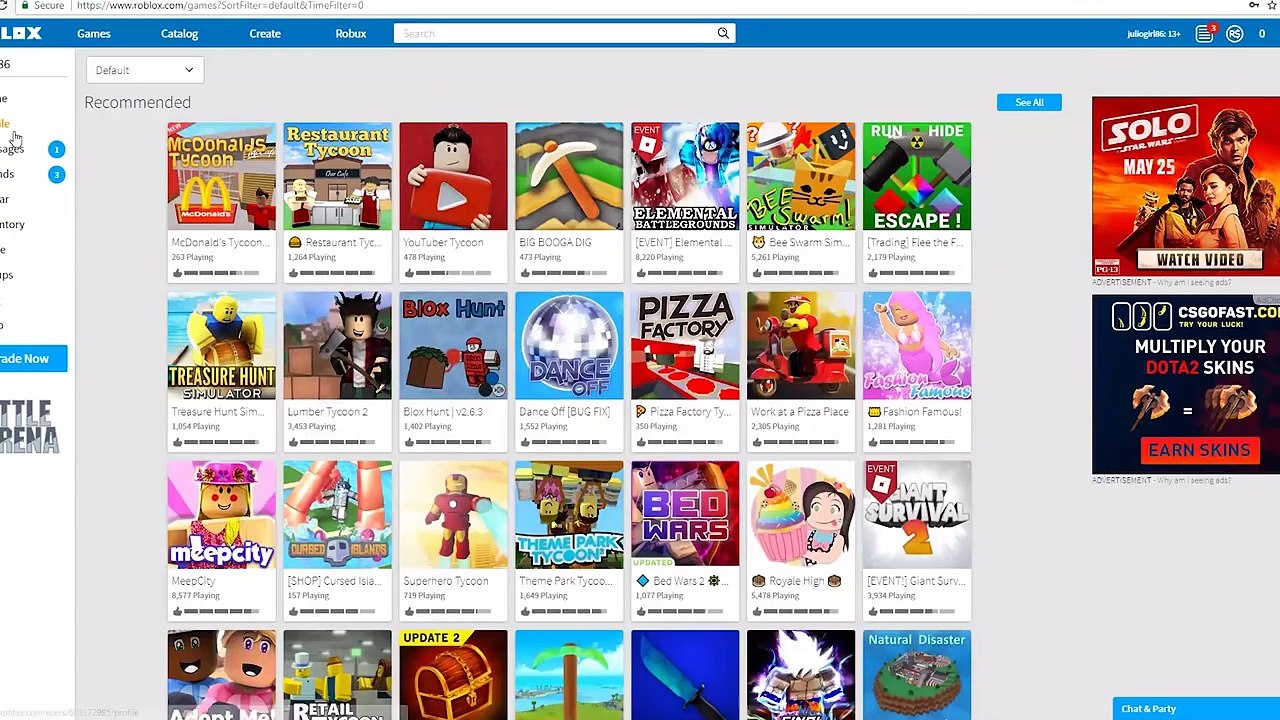Open the Restaurant Tycoon game thumbnail
The width and height of the screenshot is (1280, 720).
click(337, 176)
